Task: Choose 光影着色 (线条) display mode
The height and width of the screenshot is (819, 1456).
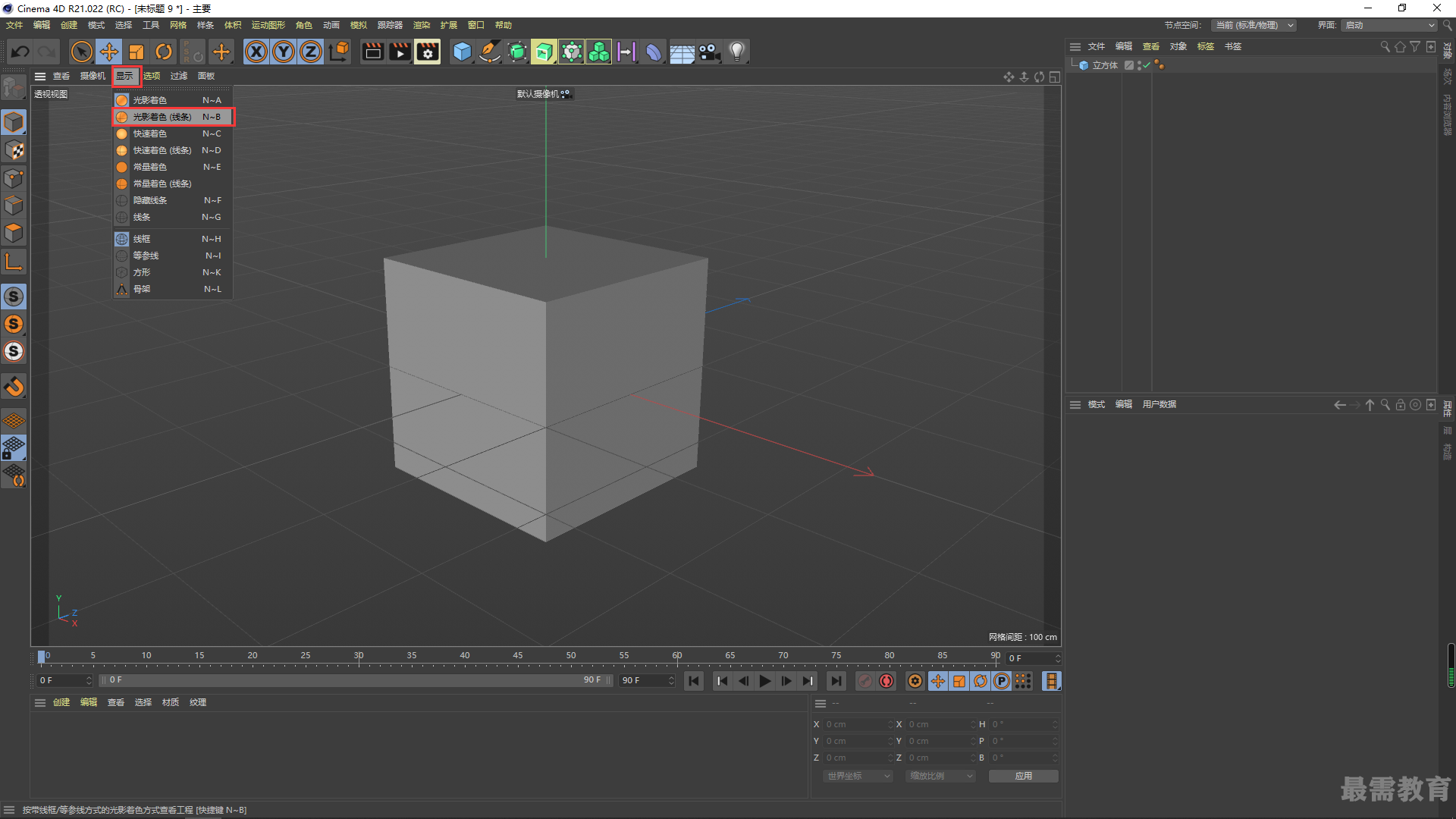Action: 174,117
